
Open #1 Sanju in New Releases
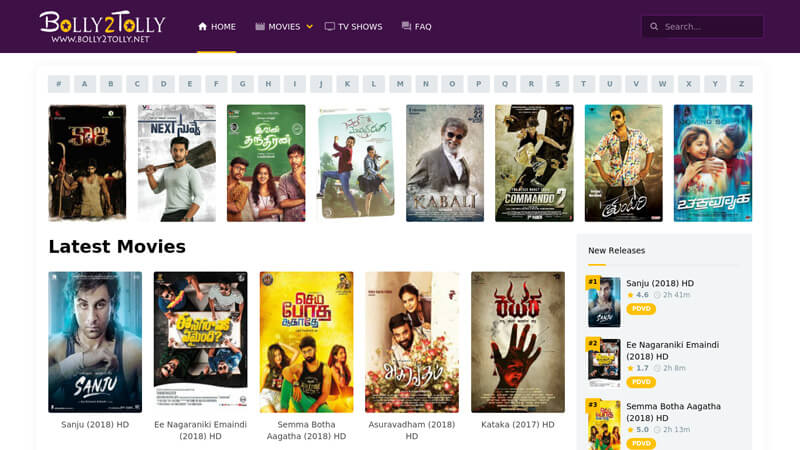(660, 283)
